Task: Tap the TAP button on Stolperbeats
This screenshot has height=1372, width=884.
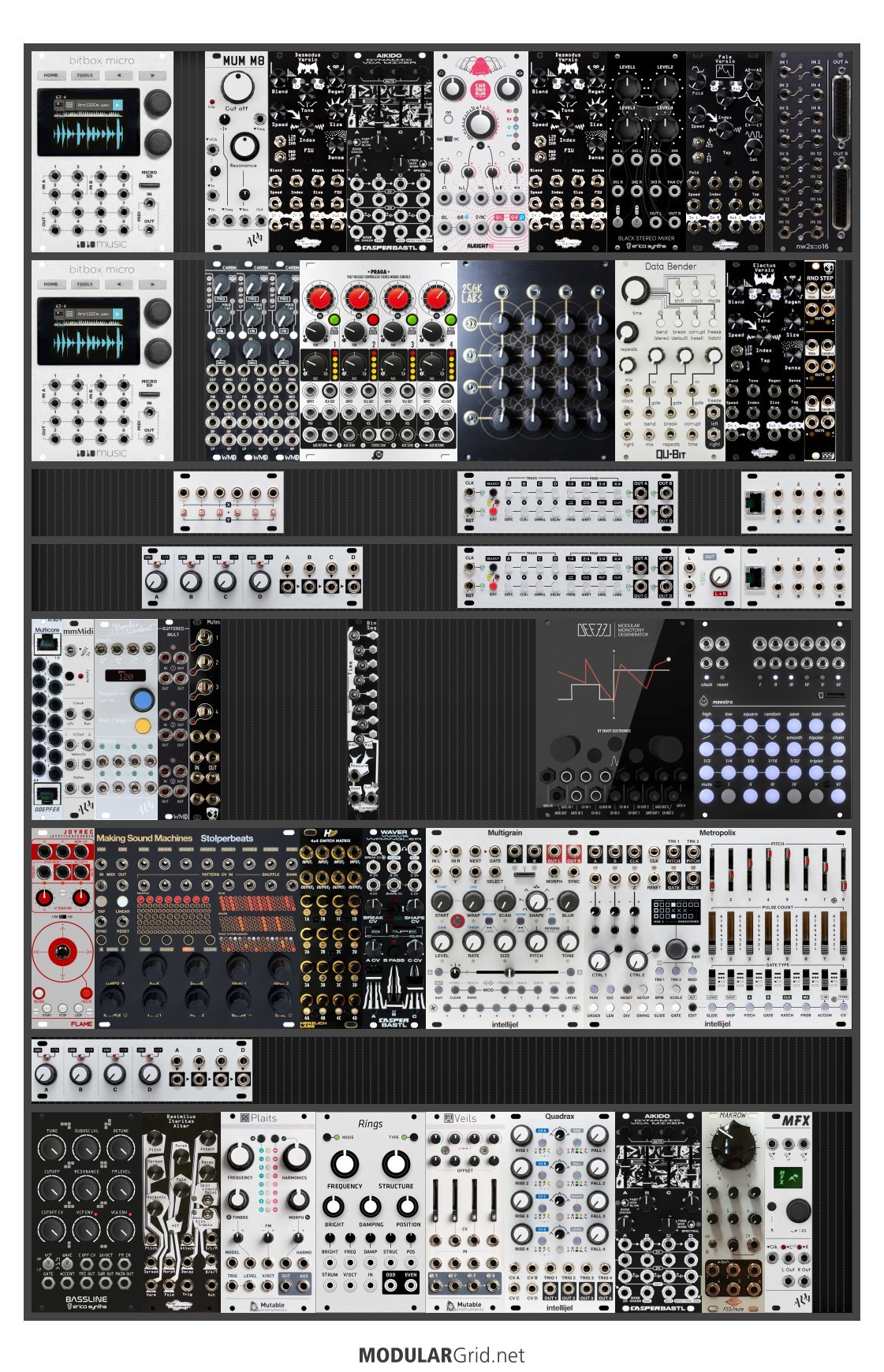Action: pos(102,901)
